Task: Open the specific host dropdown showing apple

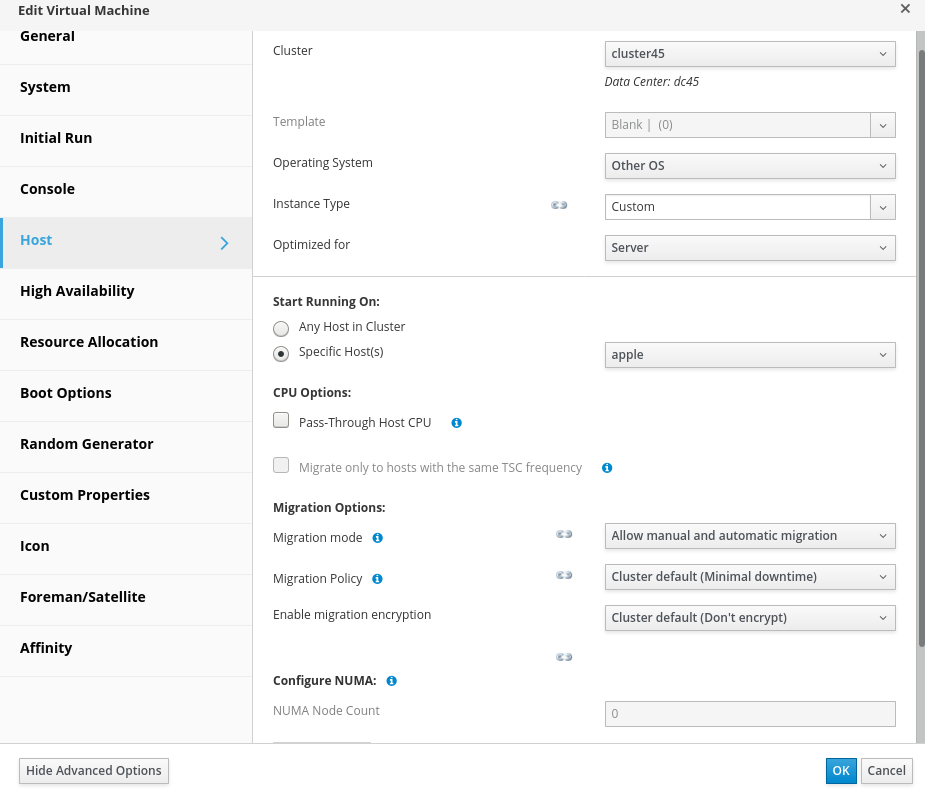Action: 749,355
